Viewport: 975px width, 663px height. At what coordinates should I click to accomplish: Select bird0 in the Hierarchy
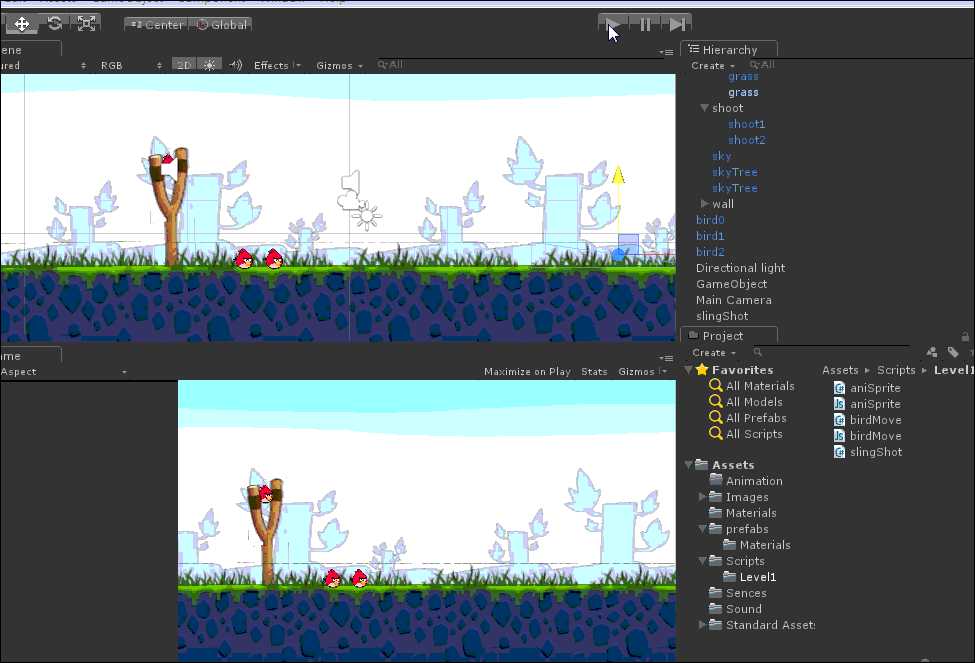710,220
